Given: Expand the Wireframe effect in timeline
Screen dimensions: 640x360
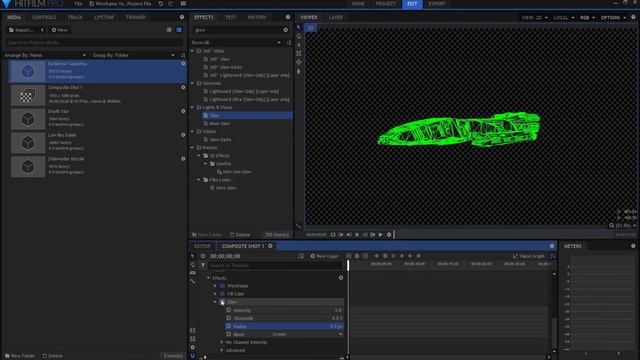Looking at the screenshot, I should (x=216, y=286).
